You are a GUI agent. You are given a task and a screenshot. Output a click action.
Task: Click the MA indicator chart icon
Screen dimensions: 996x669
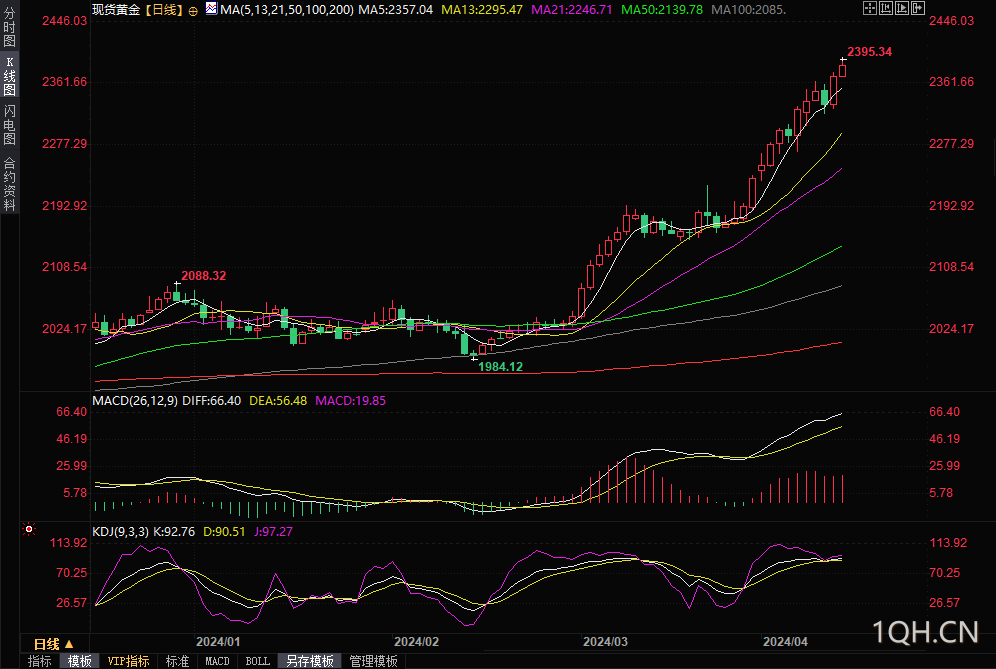tap(211, 8)
